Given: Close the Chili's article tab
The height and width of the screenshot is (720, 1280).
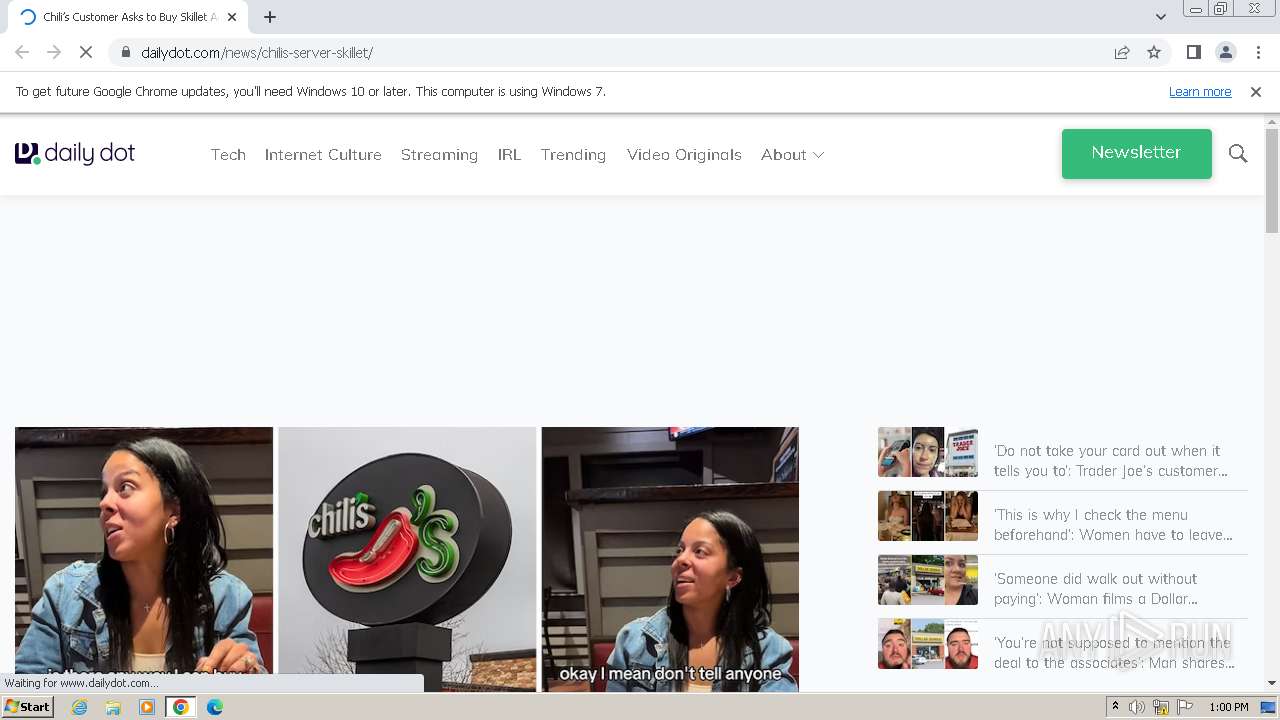Looking at the screenshot, I should pos(232,17).
